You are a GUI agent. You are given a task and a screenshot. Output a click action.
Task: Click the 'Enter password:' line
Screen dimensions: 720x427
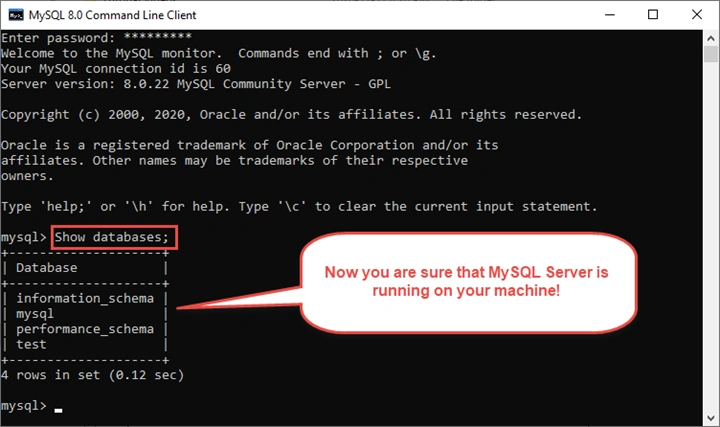pos(96,38)
